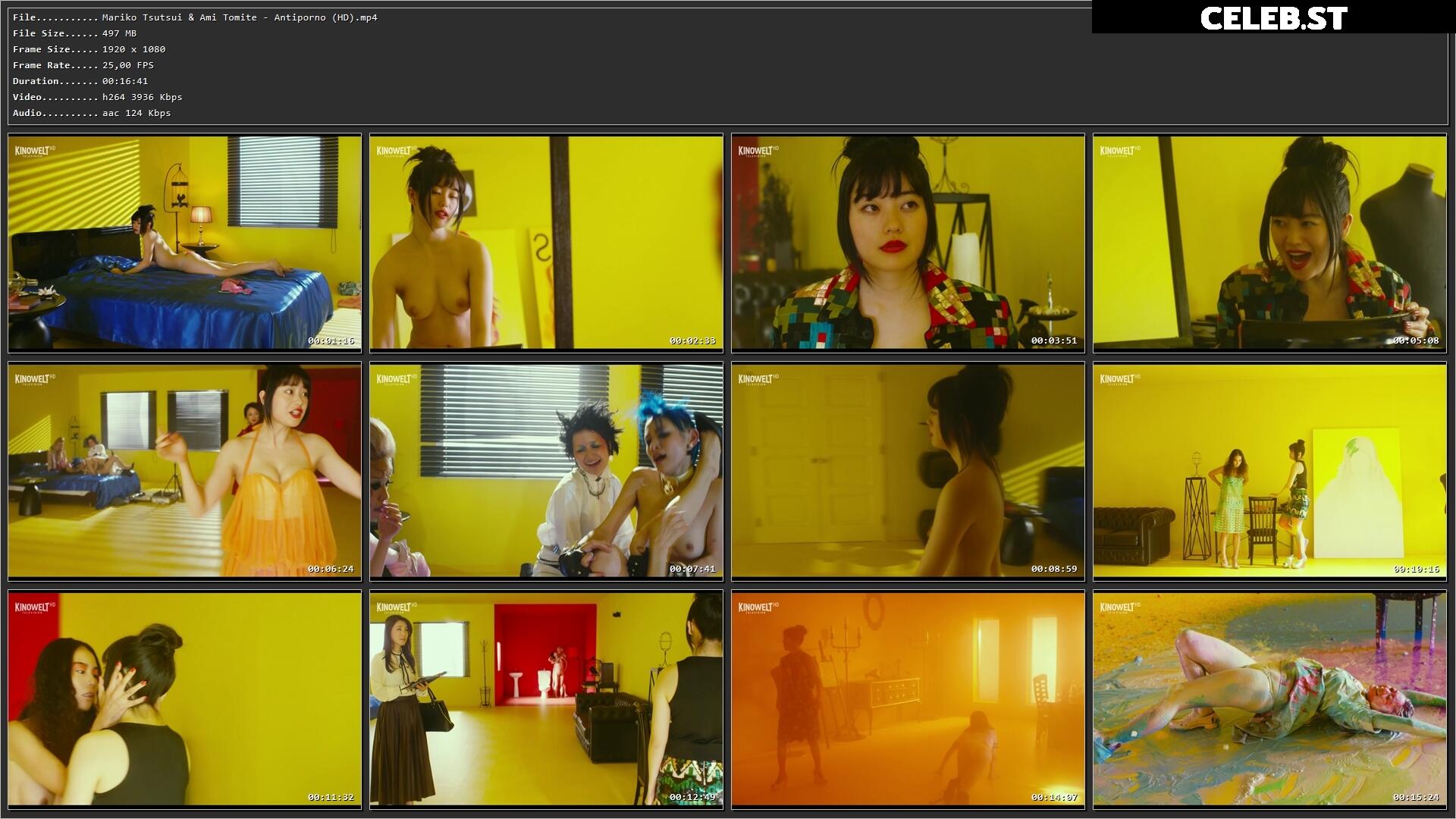This screenshot has width=1456, height=819.
Task: Select the thumbnail stamped 00:01:16
Action: [185, 243]
